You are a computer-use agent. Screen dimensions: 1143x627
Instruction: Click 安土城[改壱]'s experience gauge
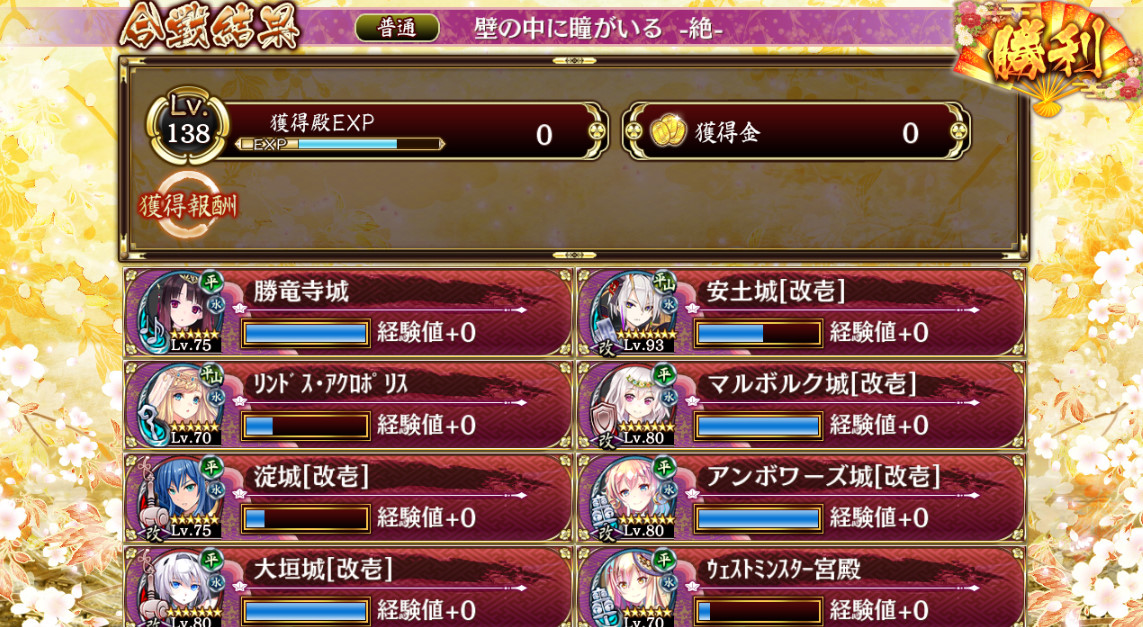tap(759, 333)
